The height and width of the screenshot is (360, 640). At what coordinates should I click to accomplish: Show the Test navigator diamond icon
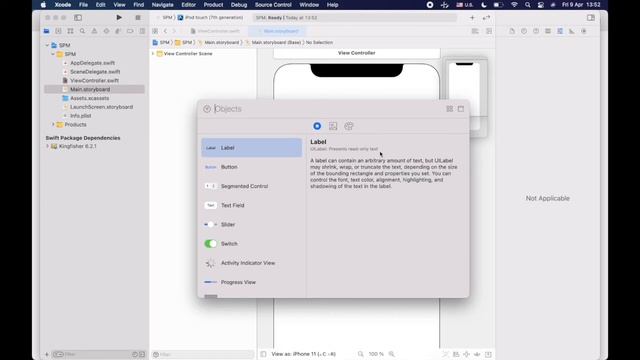(x=106, y=31)
